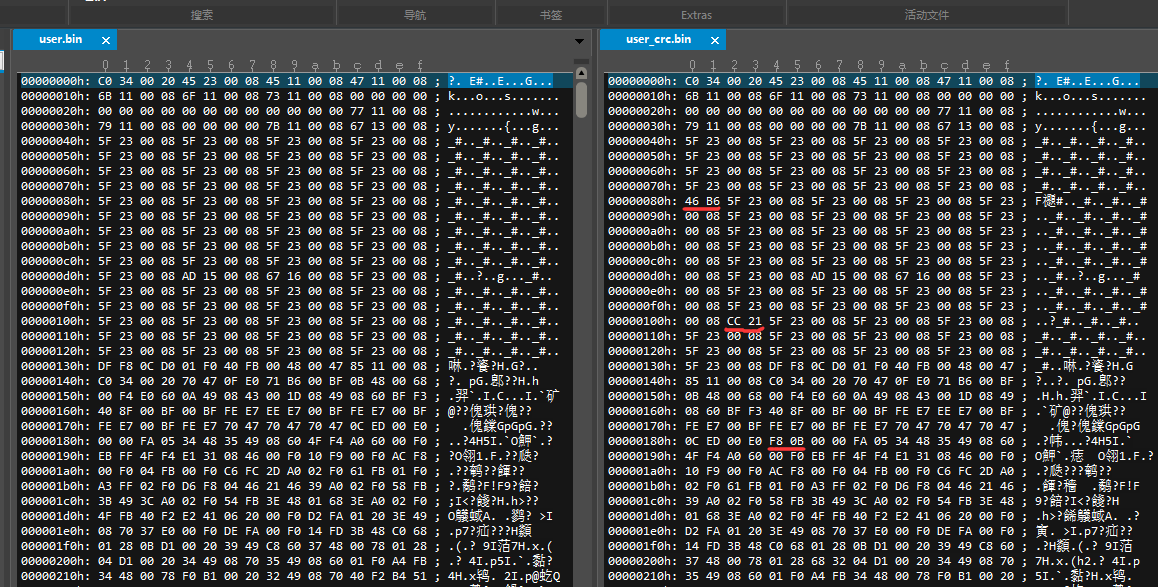This screenshot has width=1158, height=587.
Task: Close the user_crc.bin tab
Action: click(714, 41)
